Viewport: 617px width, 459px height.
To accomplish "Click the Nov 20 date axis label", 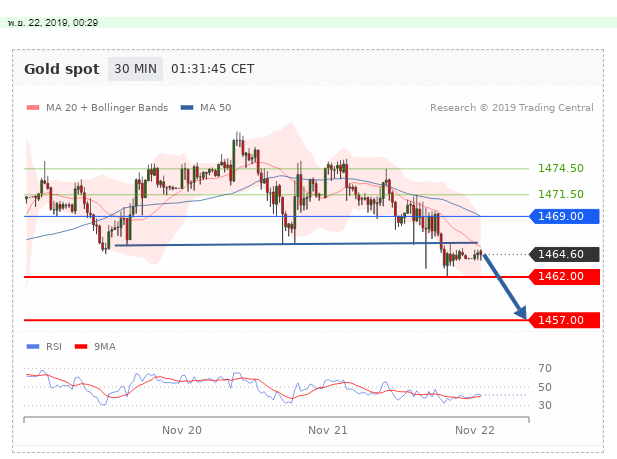I will point(182,430).
